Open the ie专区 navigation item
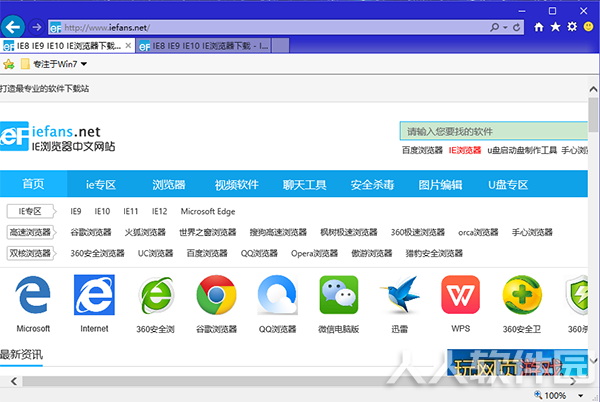Screen dimensions: 600x402 101,185
